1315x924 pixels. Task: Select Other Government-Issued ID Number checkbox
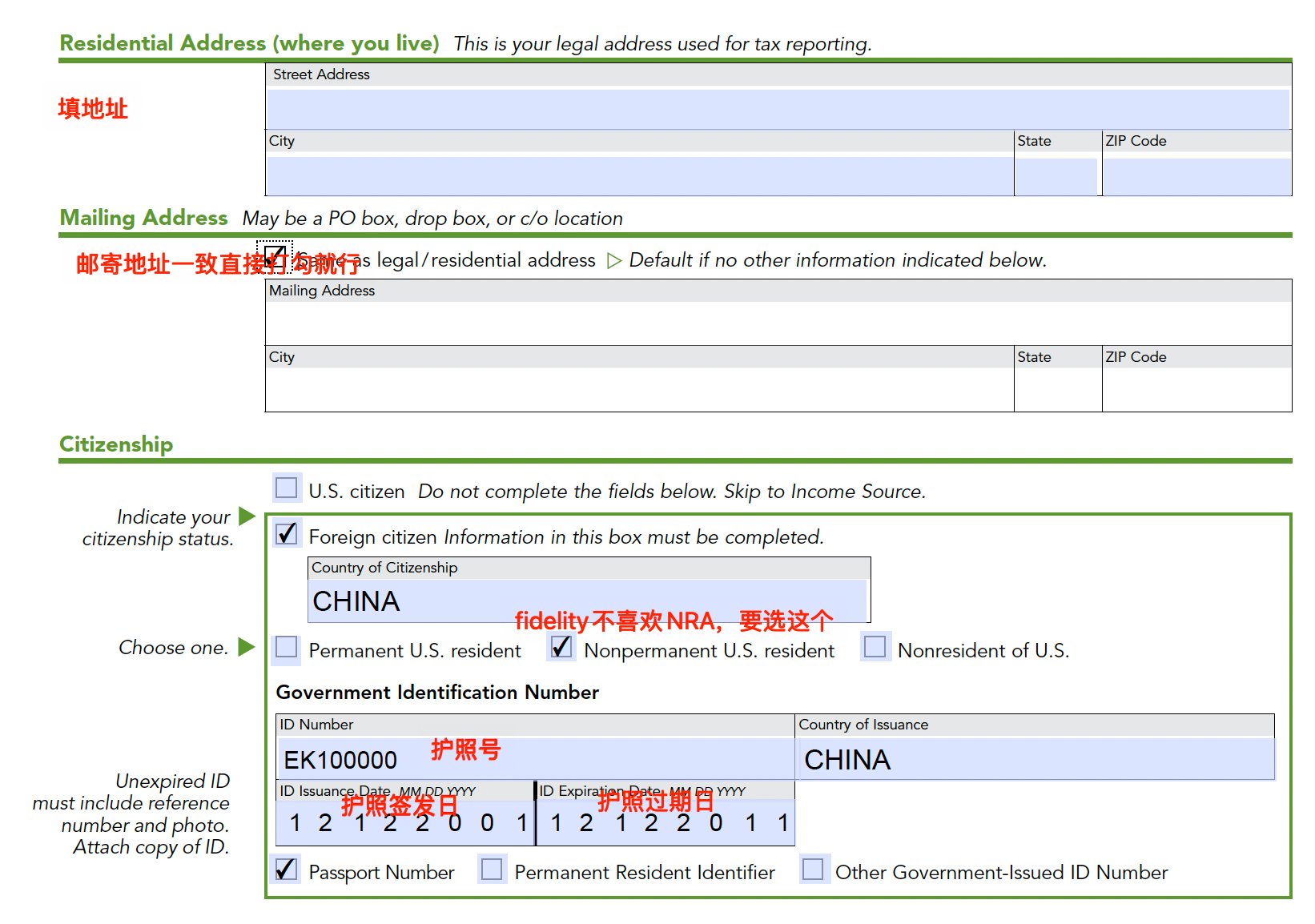point(813,870)
